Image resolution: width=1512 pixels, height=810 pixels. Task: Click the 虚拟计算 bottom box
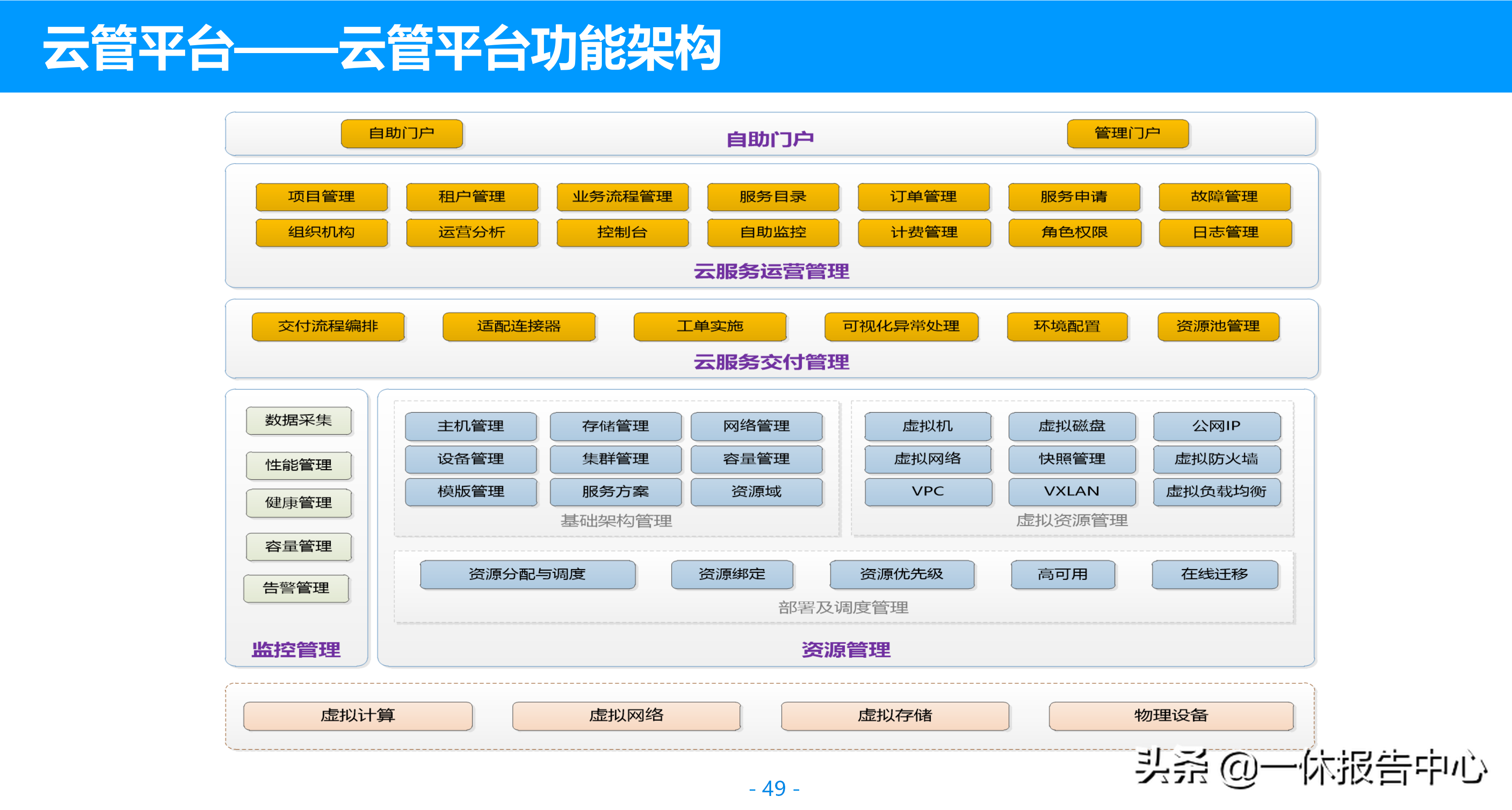(x=357, y=716)
